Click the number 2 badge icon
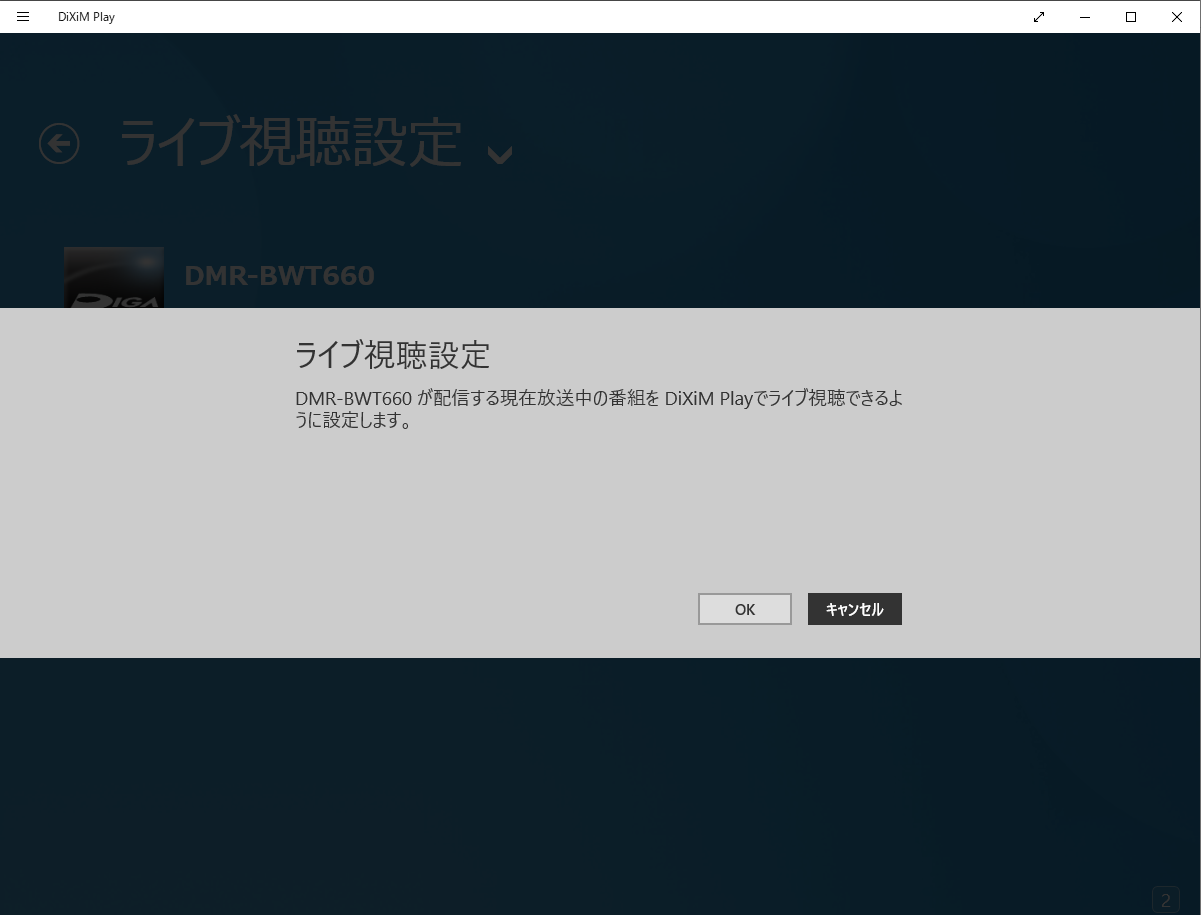 tap(1165, 900)
